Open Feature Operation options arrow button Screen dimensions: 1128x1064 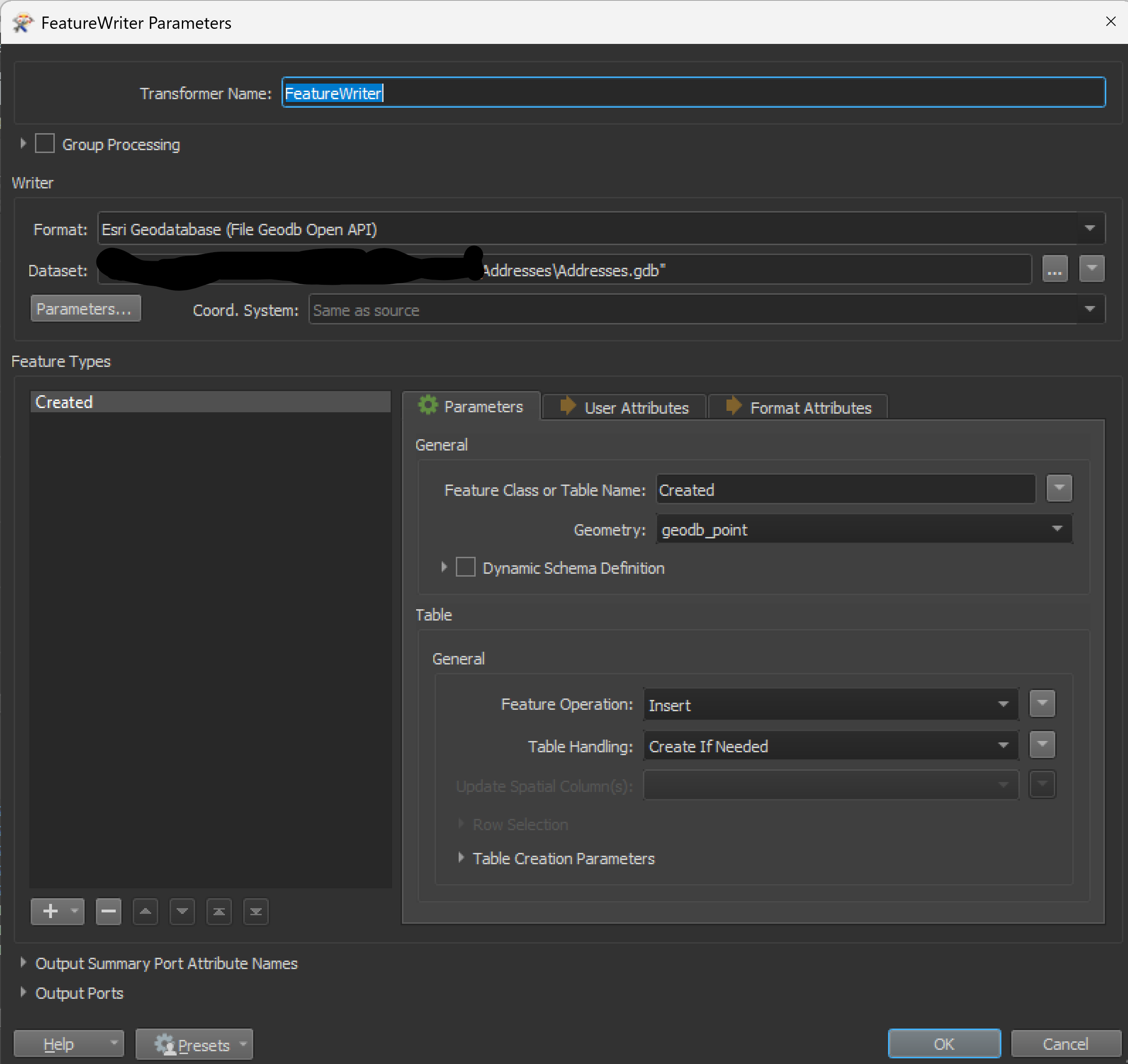1043,703
